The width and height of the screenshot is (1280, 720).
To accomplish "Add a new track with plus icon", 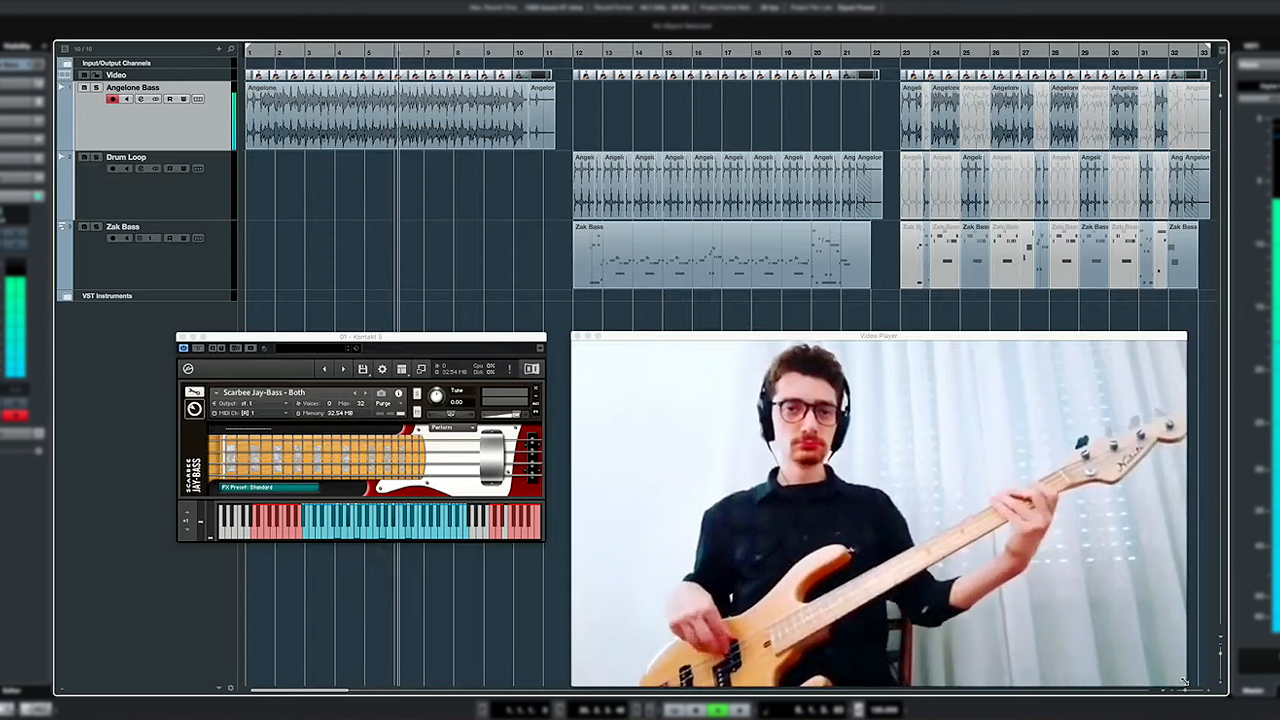I will point(218,49).
